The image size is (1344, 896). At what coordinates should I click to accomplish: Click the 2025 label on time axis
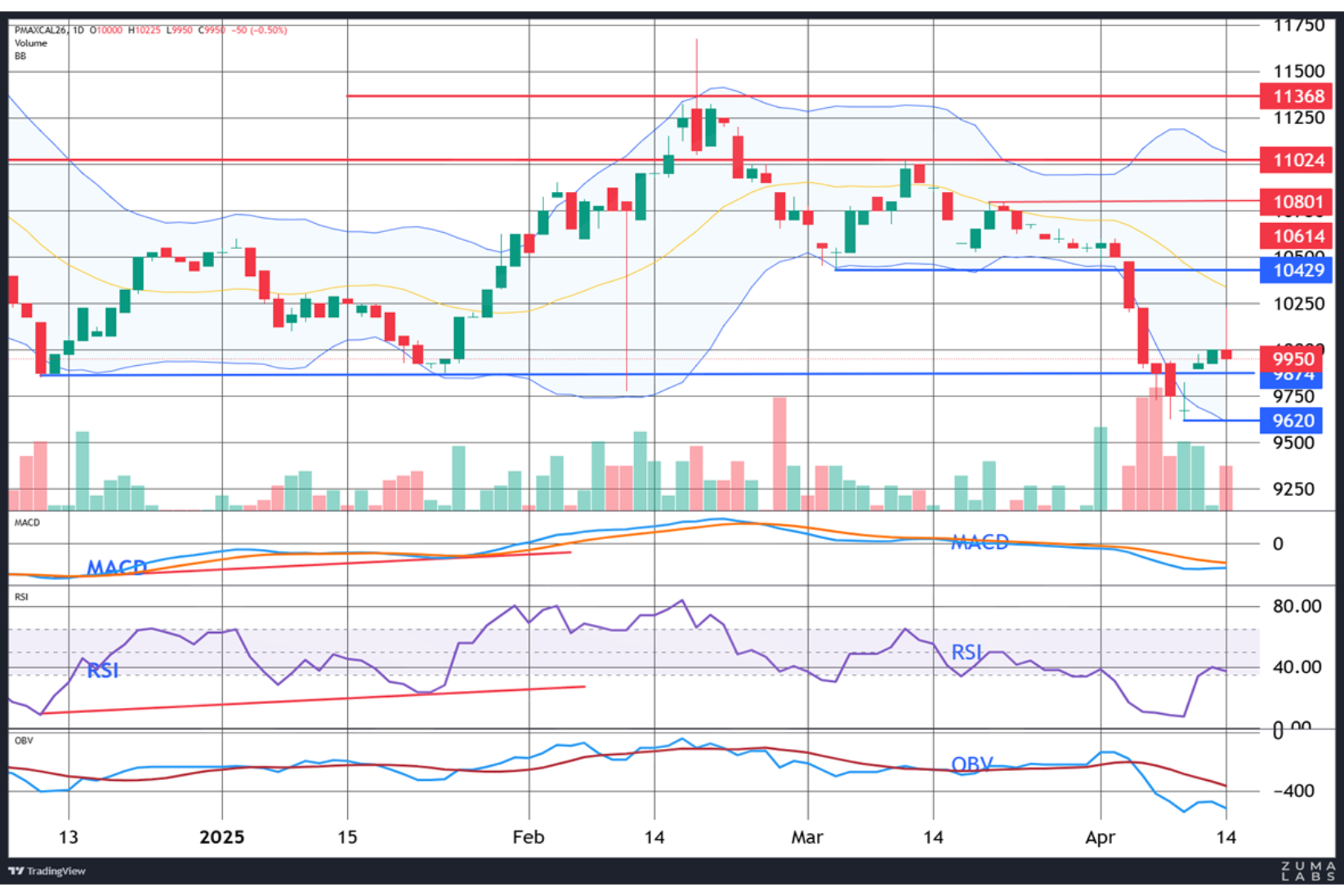coord(222,837)
